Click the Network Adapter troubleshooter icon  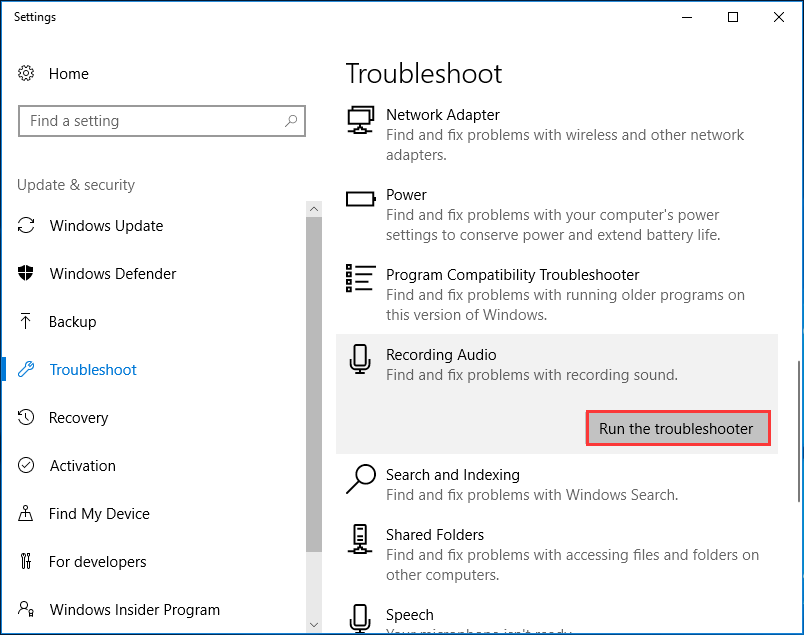coord(360,118)
